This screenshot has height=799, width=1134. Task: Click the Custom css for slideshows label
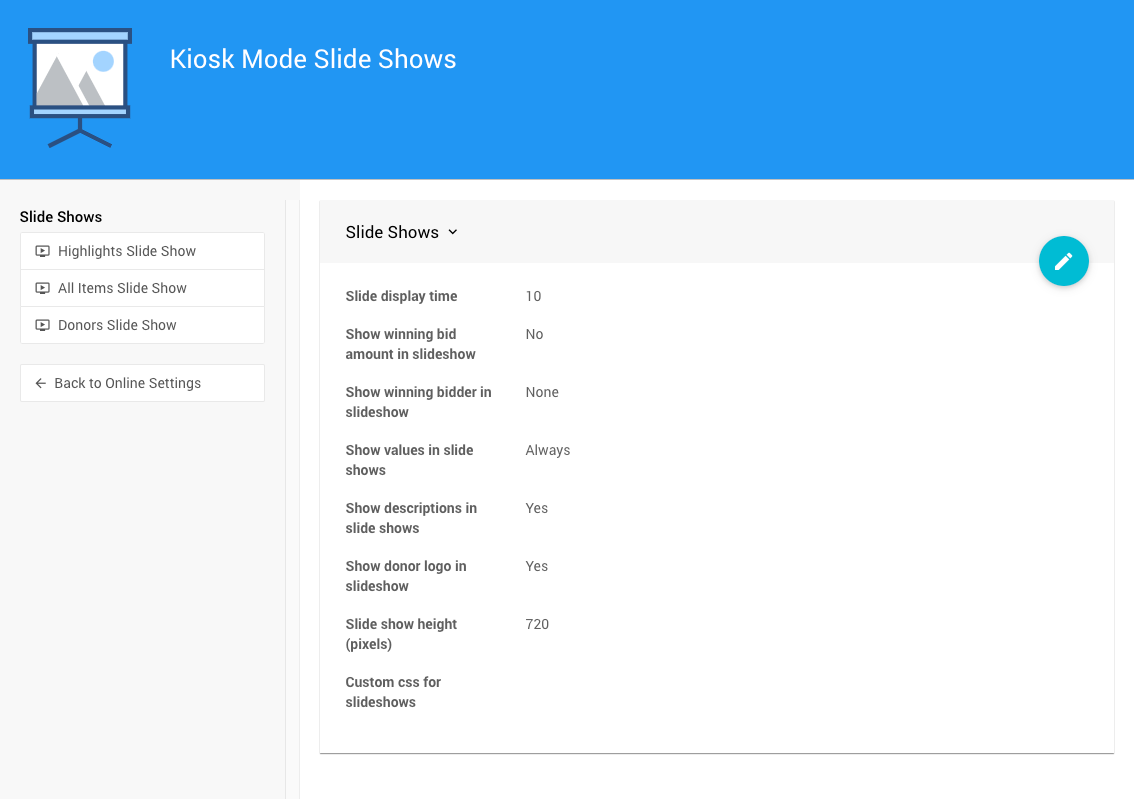[393, 692]
